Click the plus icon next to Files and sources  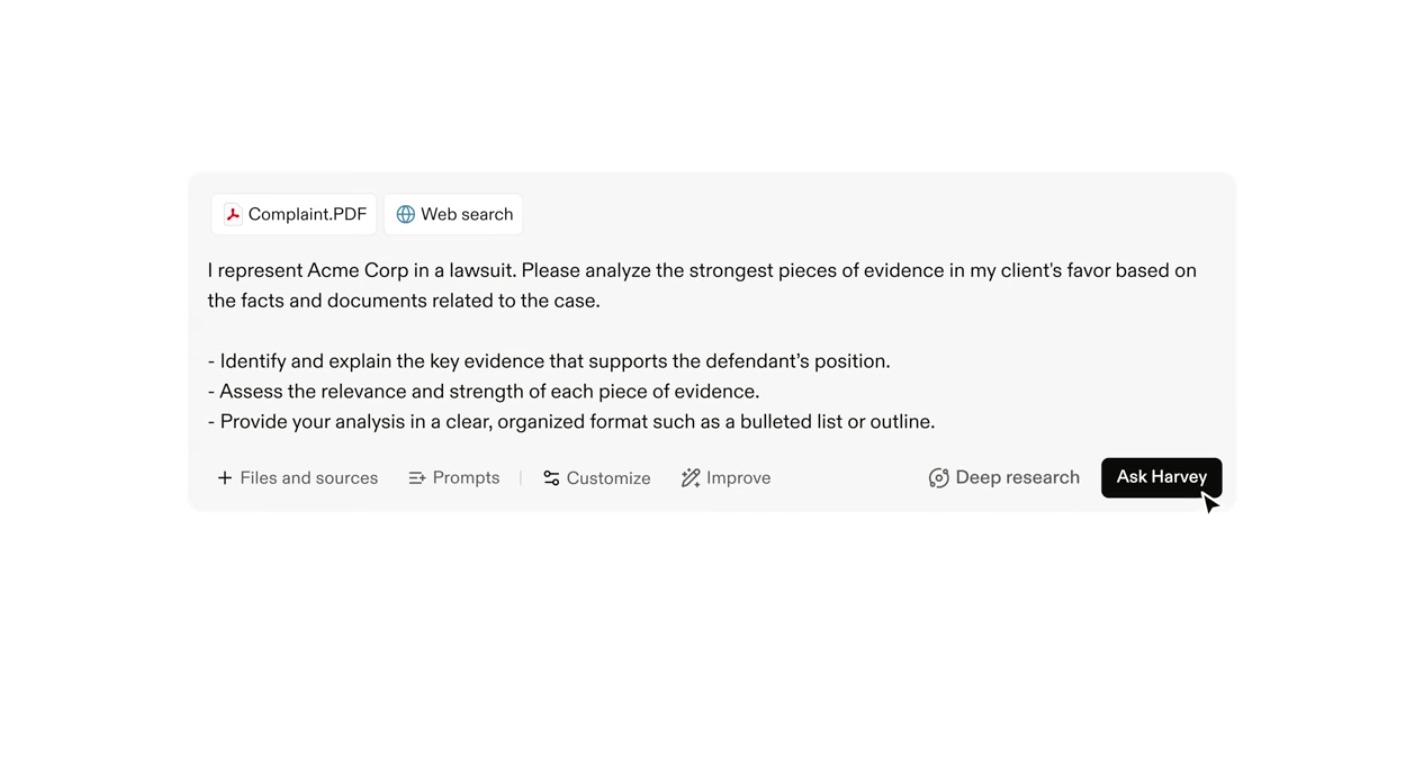(x=224, y=478)
